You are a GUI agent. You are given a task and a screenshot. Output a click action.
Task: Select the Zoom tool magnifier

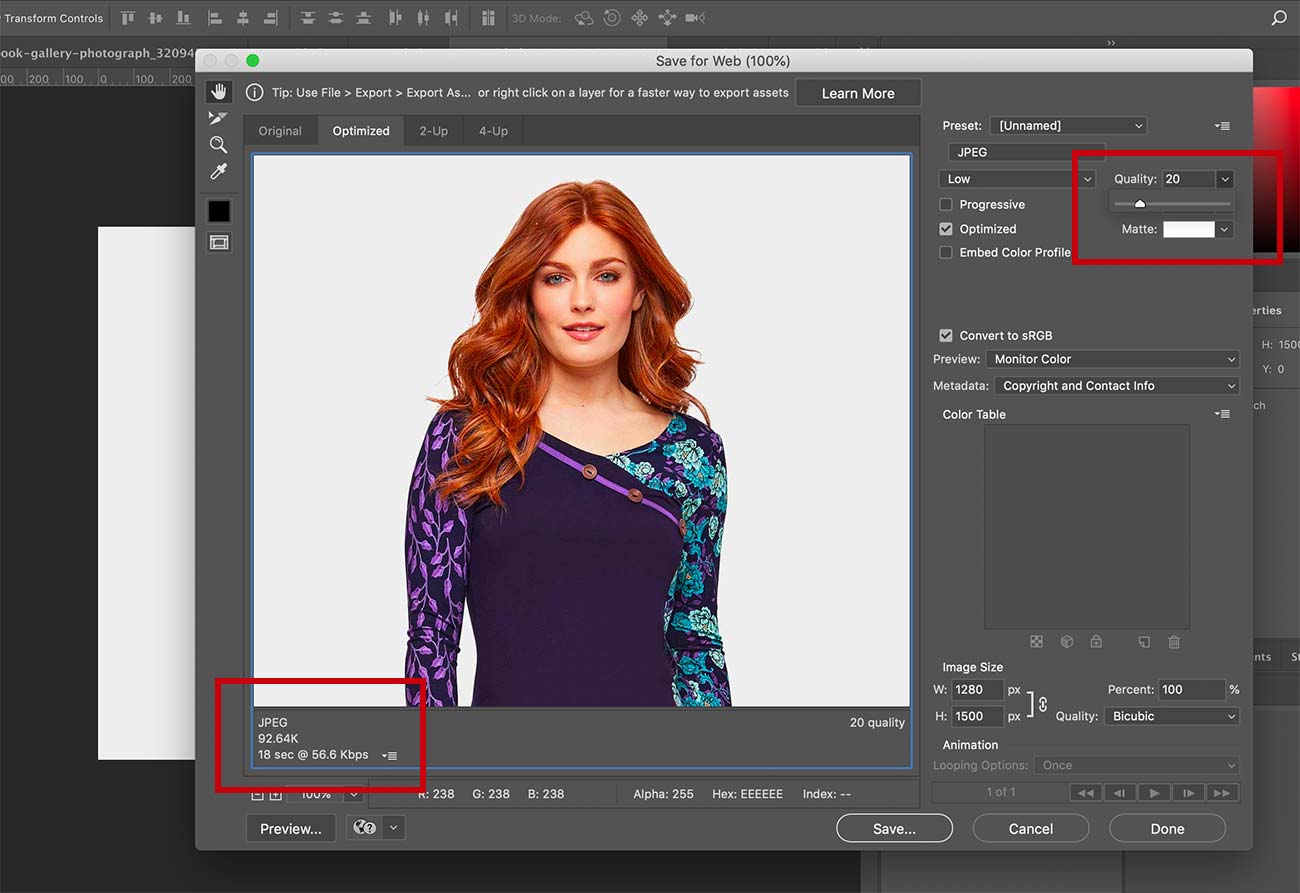218,145
